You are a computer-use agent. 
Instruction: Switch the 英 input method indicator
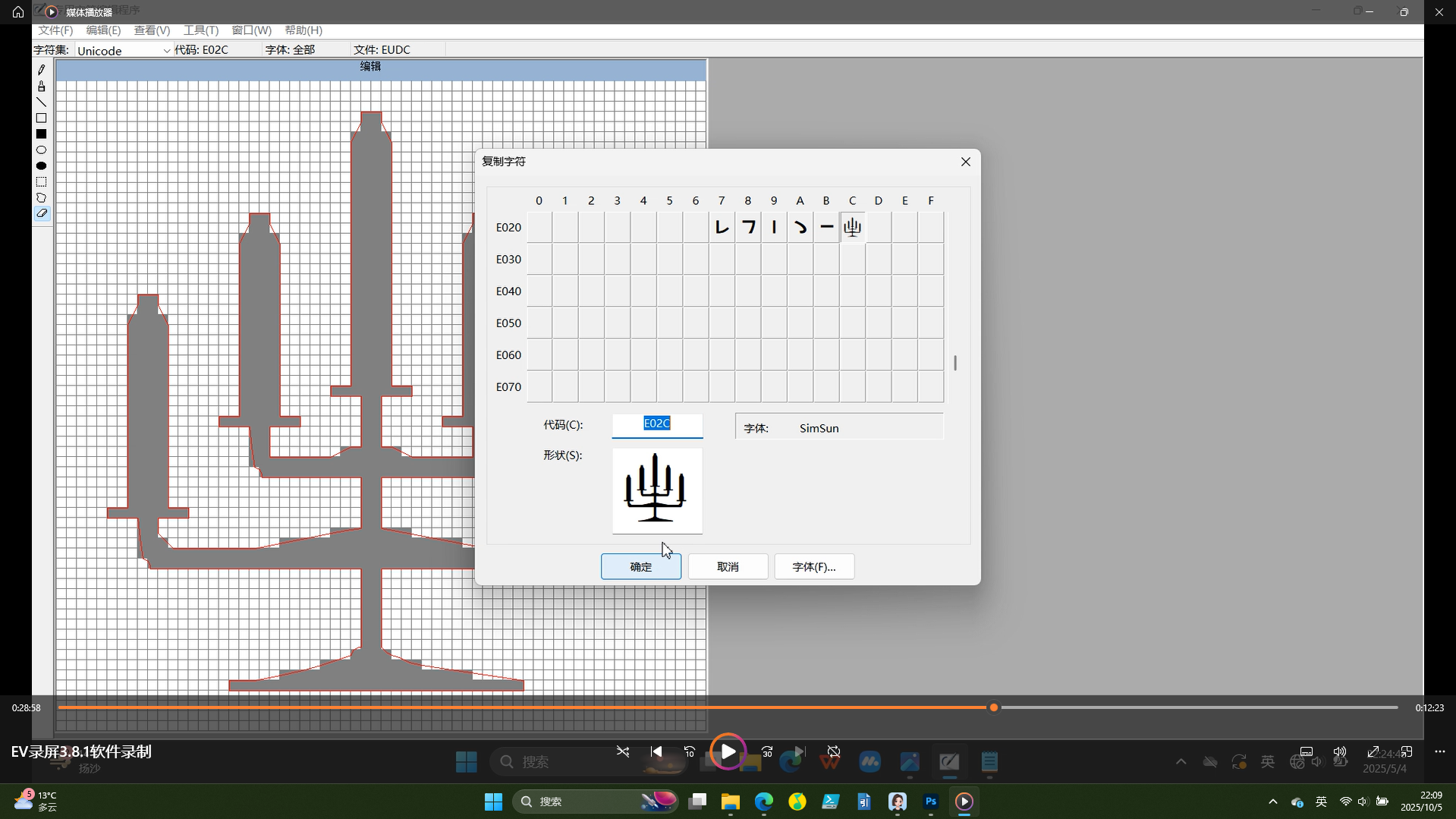pos(1321,802)
